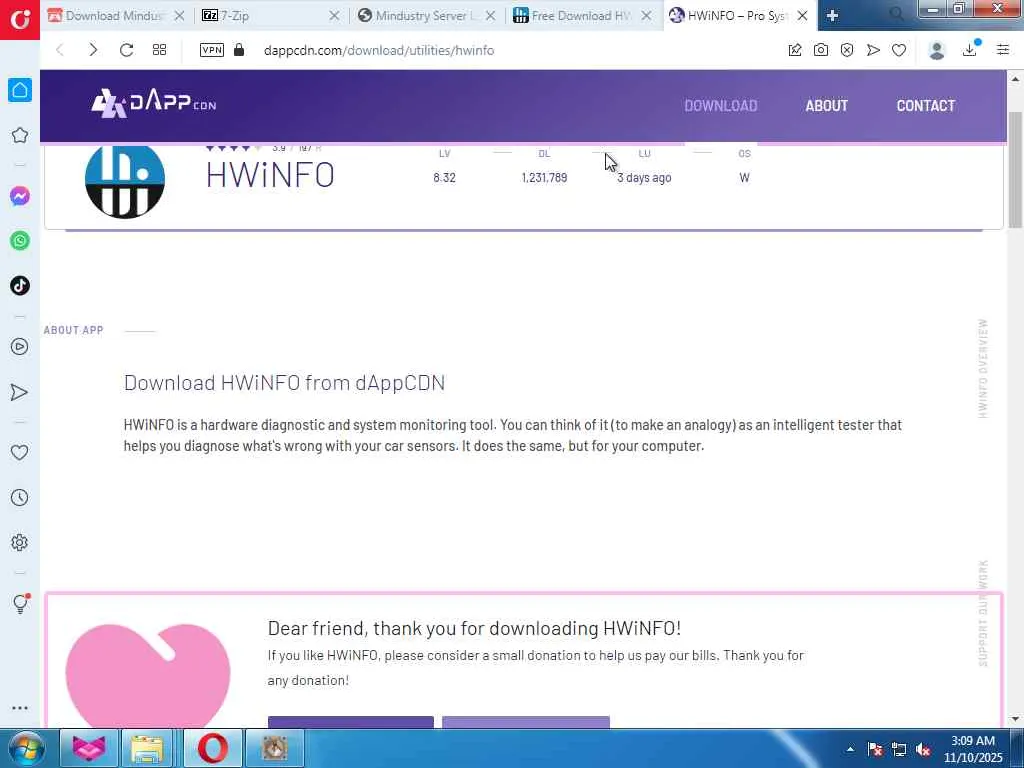Click the scrollbar up arrow

(1015, 79)
